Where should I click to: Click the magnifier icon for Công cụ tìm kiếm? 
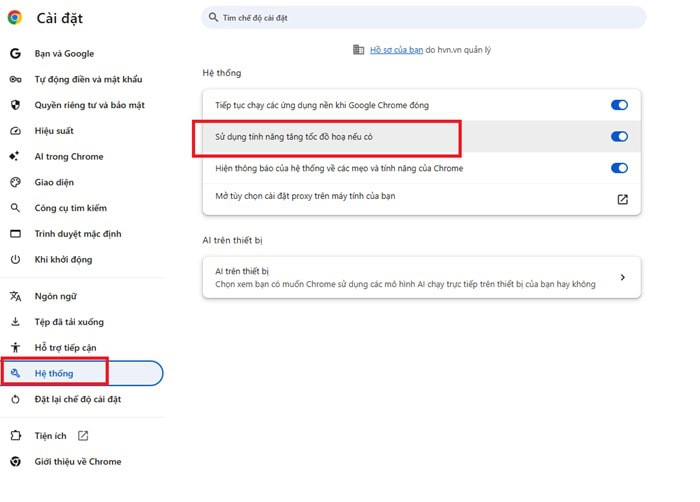click(15, 208)
